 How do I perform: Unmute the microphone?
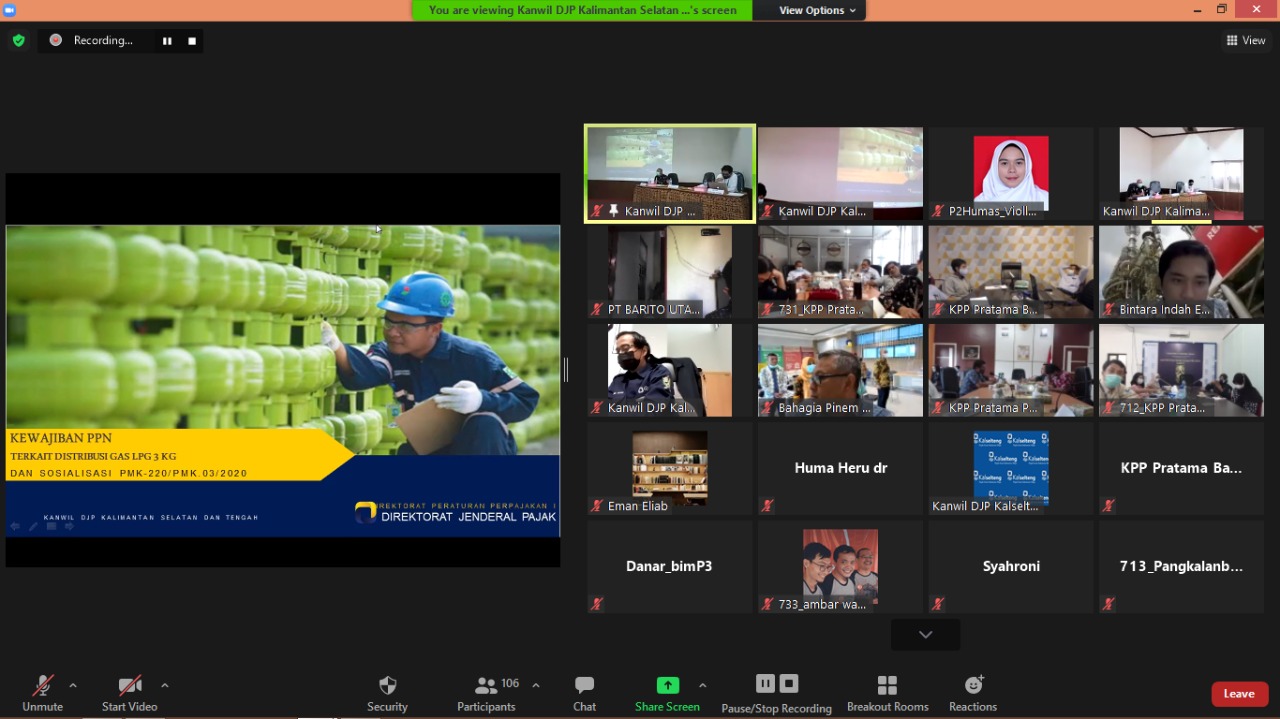click(42, 686)
